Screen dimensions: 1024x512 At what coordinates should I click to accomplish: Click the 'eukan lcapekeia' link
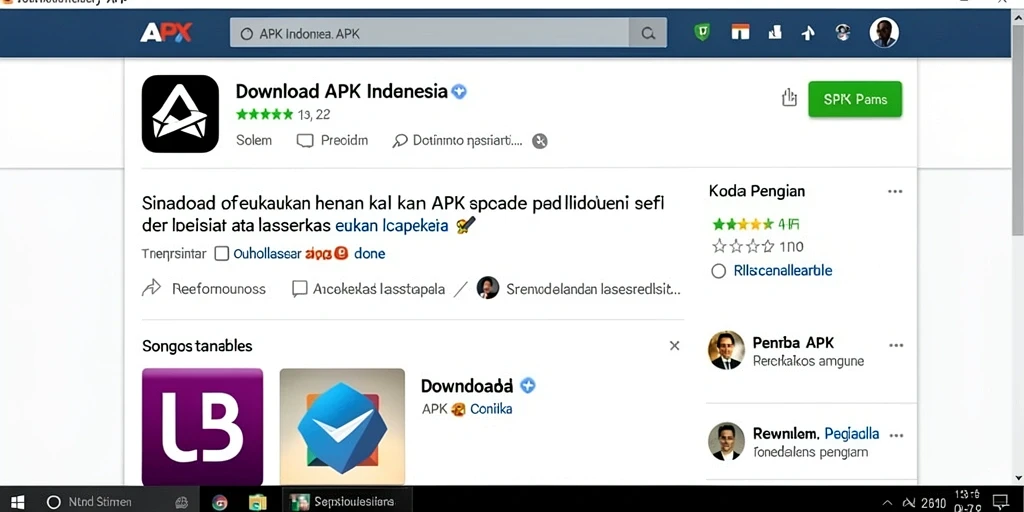click(x=391, y=226)
